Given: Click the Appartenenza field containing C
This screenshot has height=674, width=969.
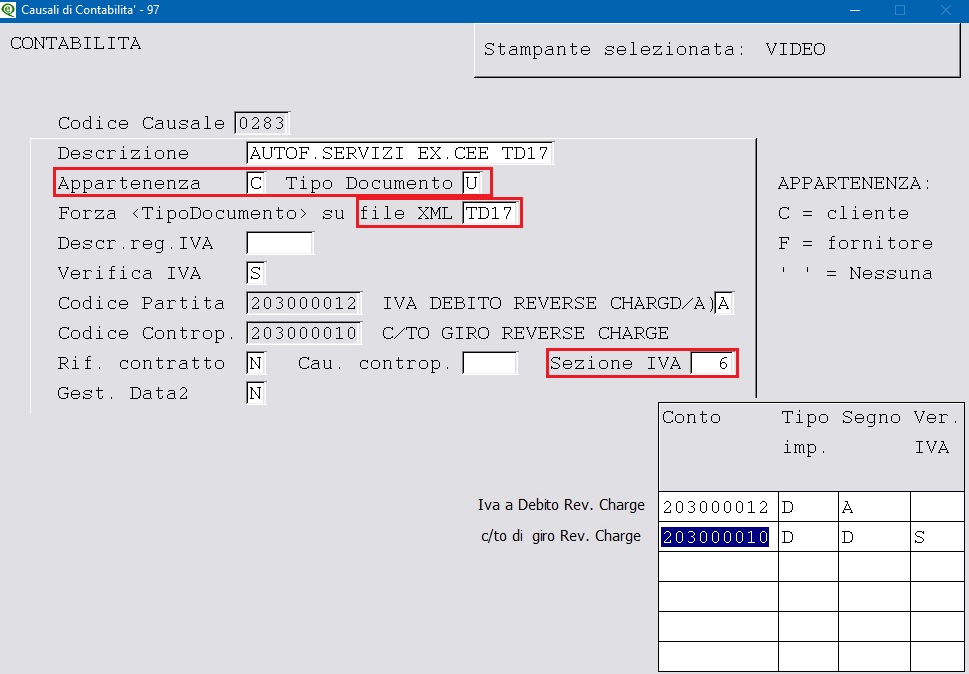Looking at the screenshot, I should 256,184.
